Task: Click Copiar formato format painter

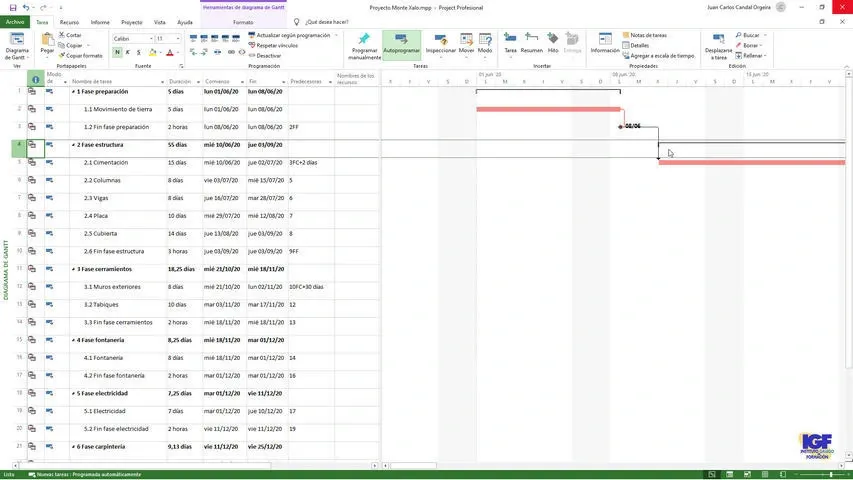Action: (x=81, y=56)
